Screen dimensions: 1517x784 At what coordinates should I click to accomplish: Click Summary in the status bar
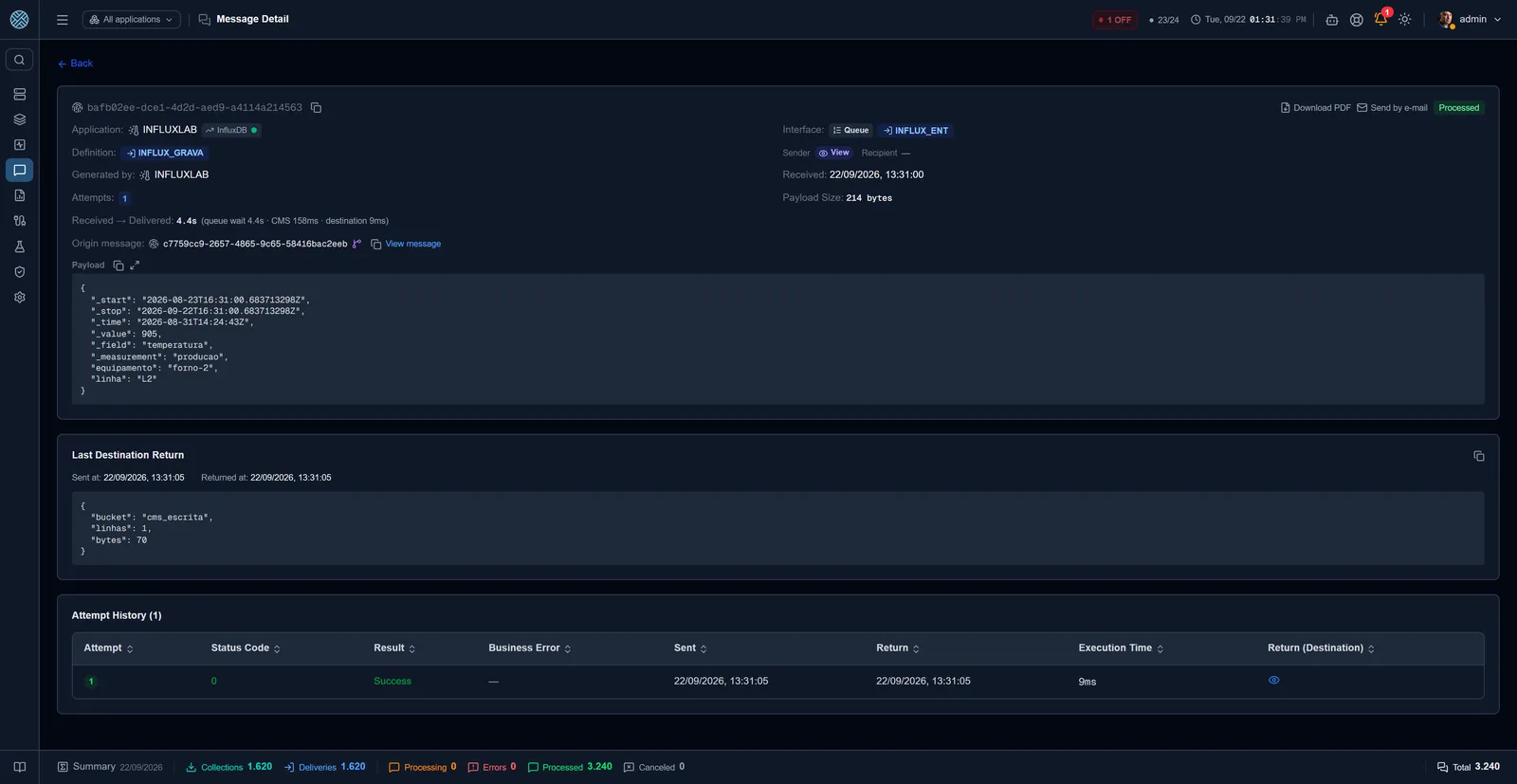(110, 767)
